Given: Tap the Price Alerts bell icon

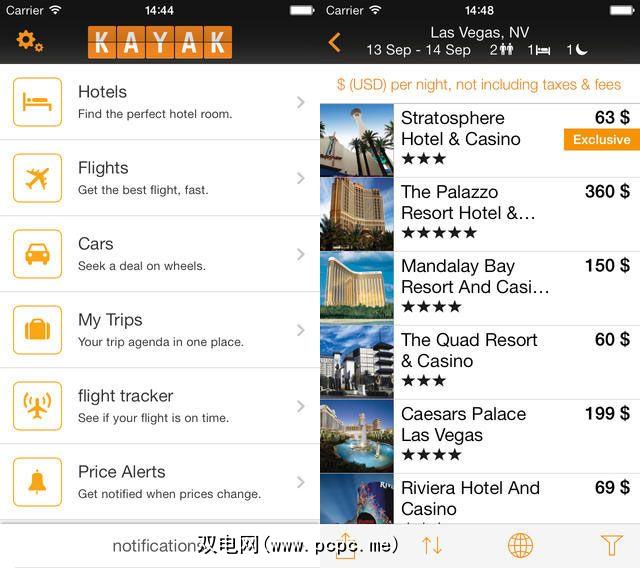Looking at the screenshot, I should click(38, 482).
